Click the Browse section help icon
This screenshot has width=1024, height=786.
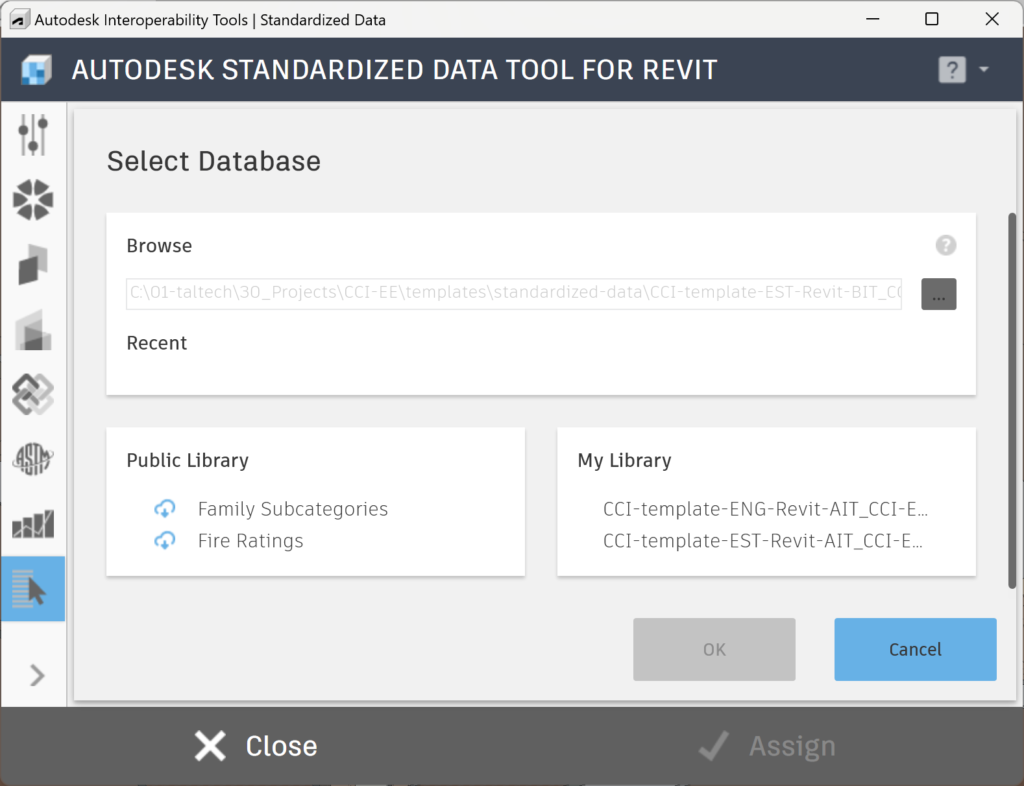[946, 245]
